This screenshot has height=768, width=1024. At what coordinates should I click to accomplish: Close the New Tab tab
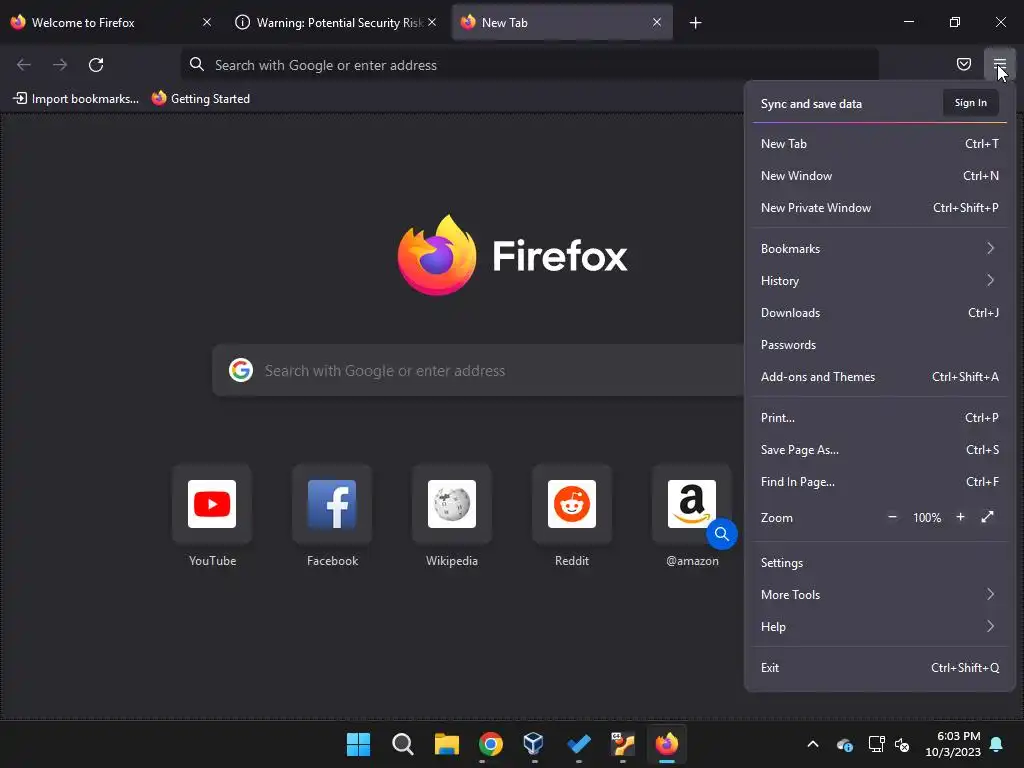pos(657,22)
